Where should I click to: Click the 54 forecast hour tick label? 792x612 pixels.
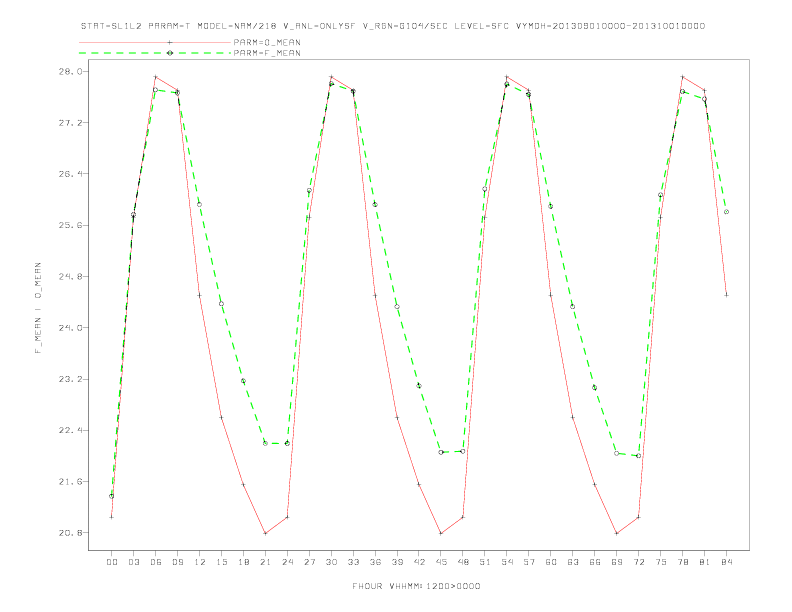coord(507,562)
